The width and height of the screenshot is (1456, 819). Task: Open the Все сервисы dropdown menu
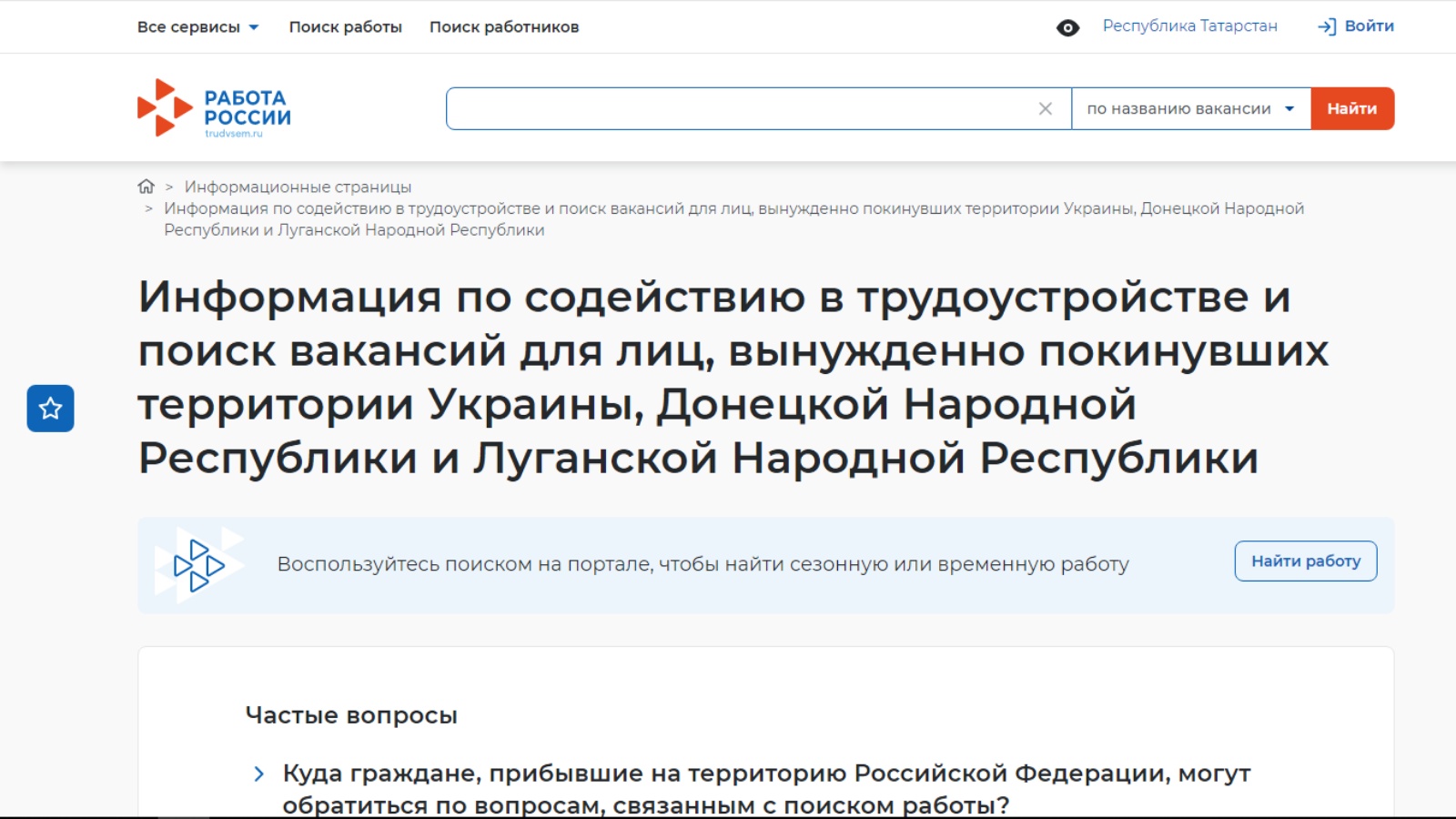[197, 27]
